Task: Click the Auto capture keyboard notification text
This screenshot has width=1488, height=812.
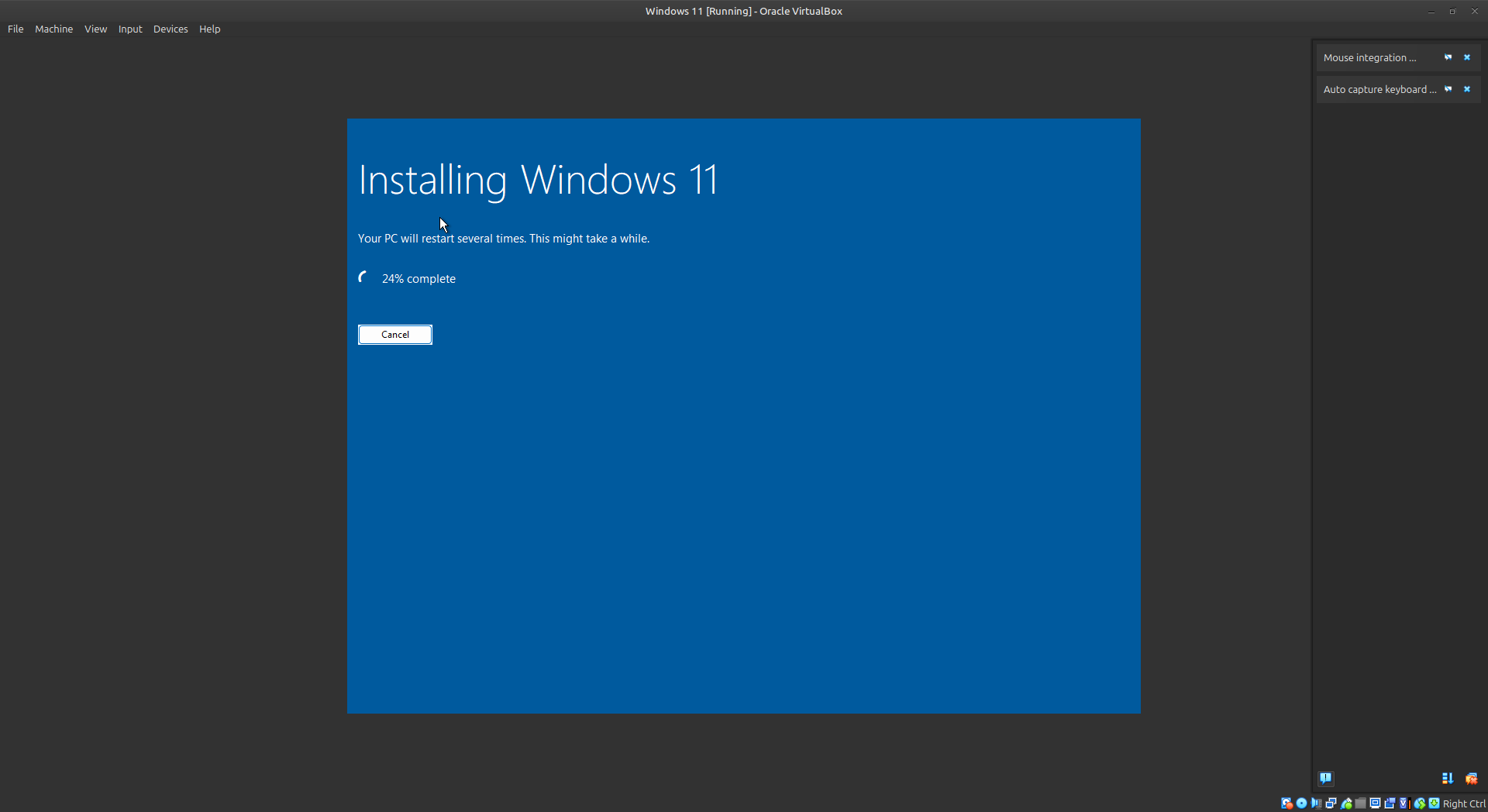Action: 1379,89
